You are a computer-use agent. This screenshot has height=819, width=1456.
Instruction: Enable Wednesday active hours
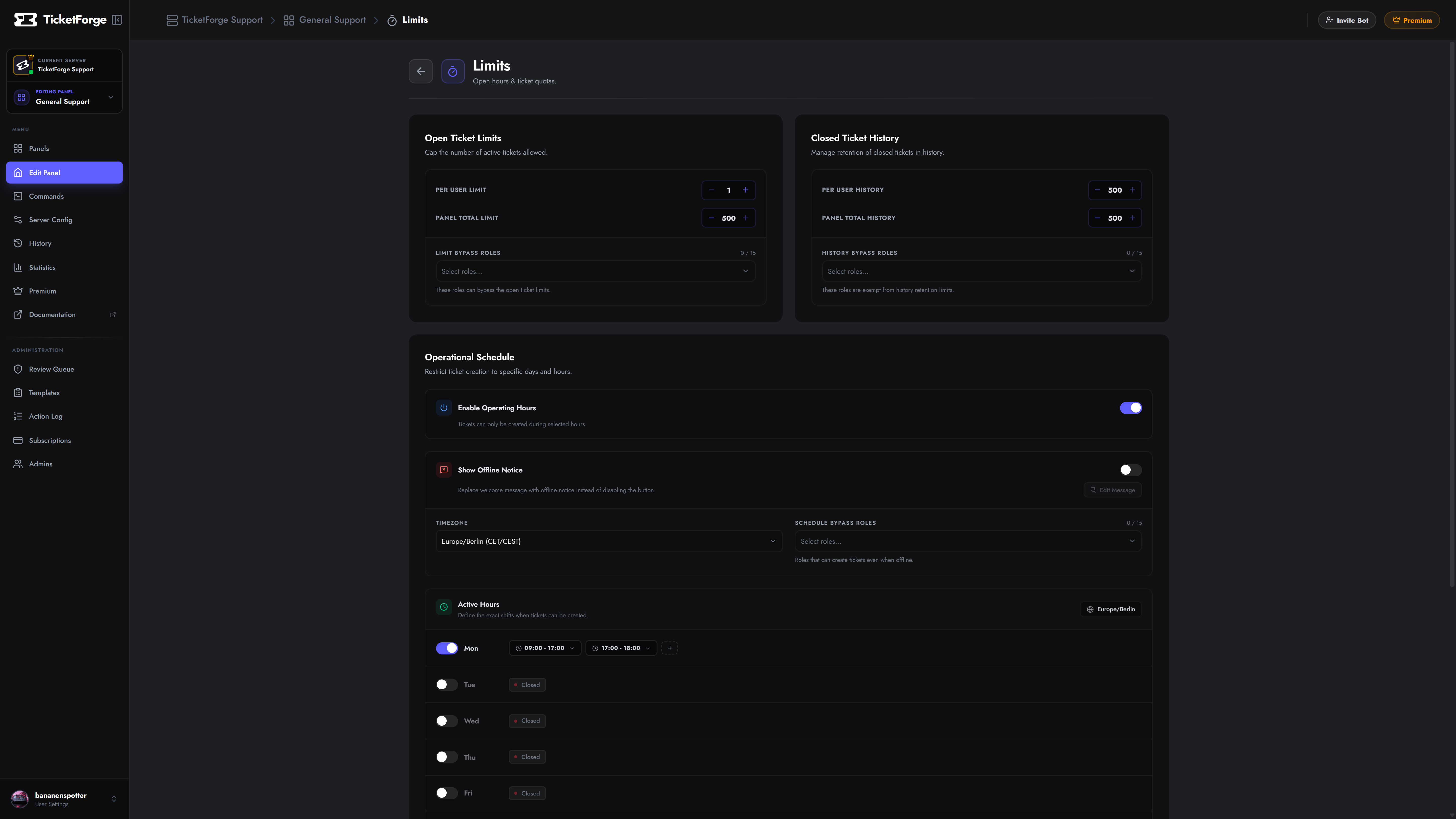[x=446, y=721]
